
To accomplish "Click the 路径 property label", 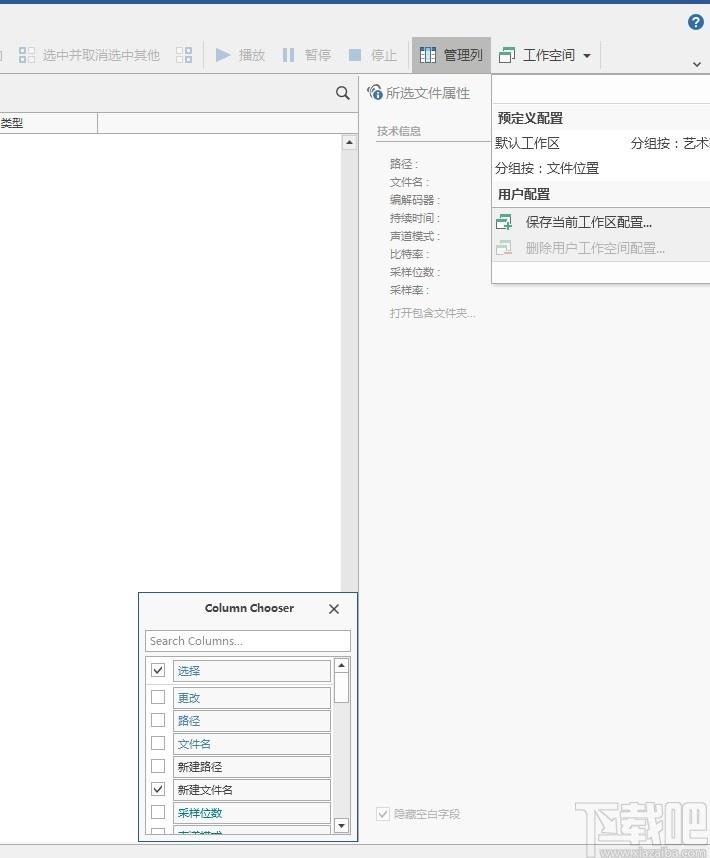I will coord(404,164).
